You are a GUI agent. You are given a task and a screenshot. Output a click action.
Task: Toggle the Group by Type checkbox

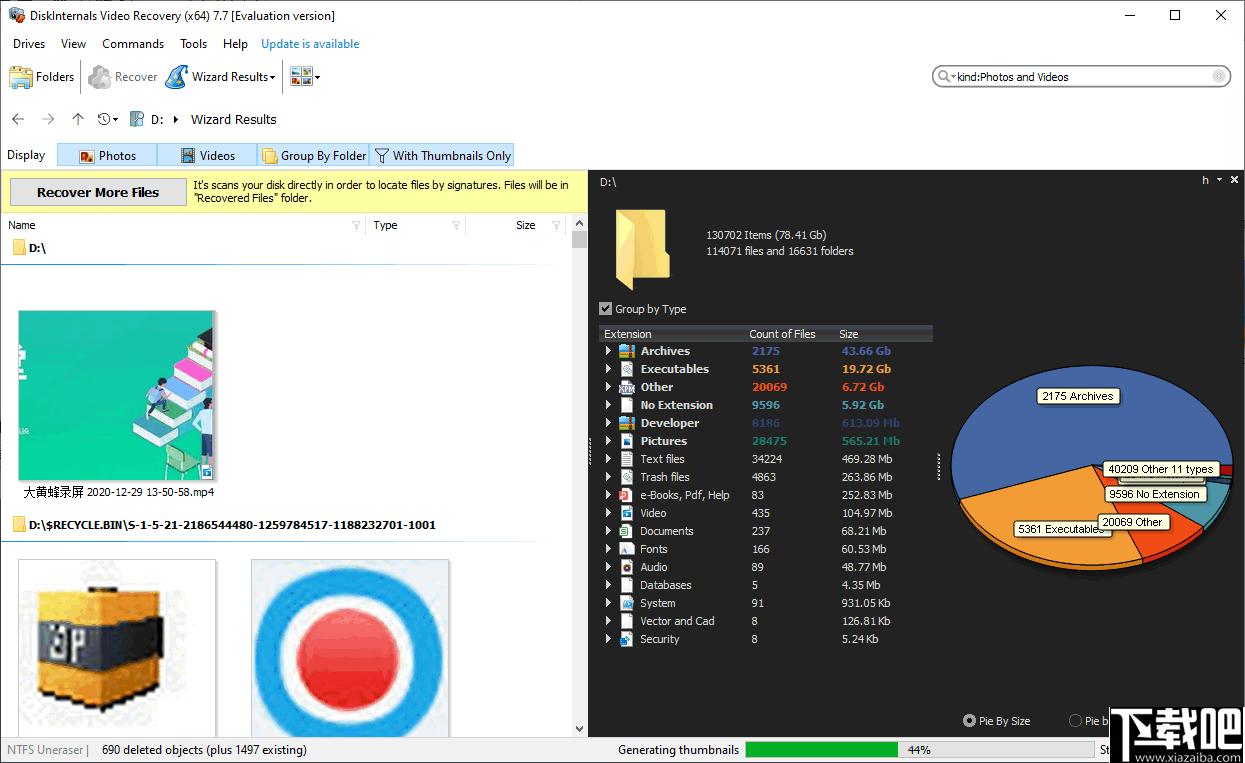(605, 309)
